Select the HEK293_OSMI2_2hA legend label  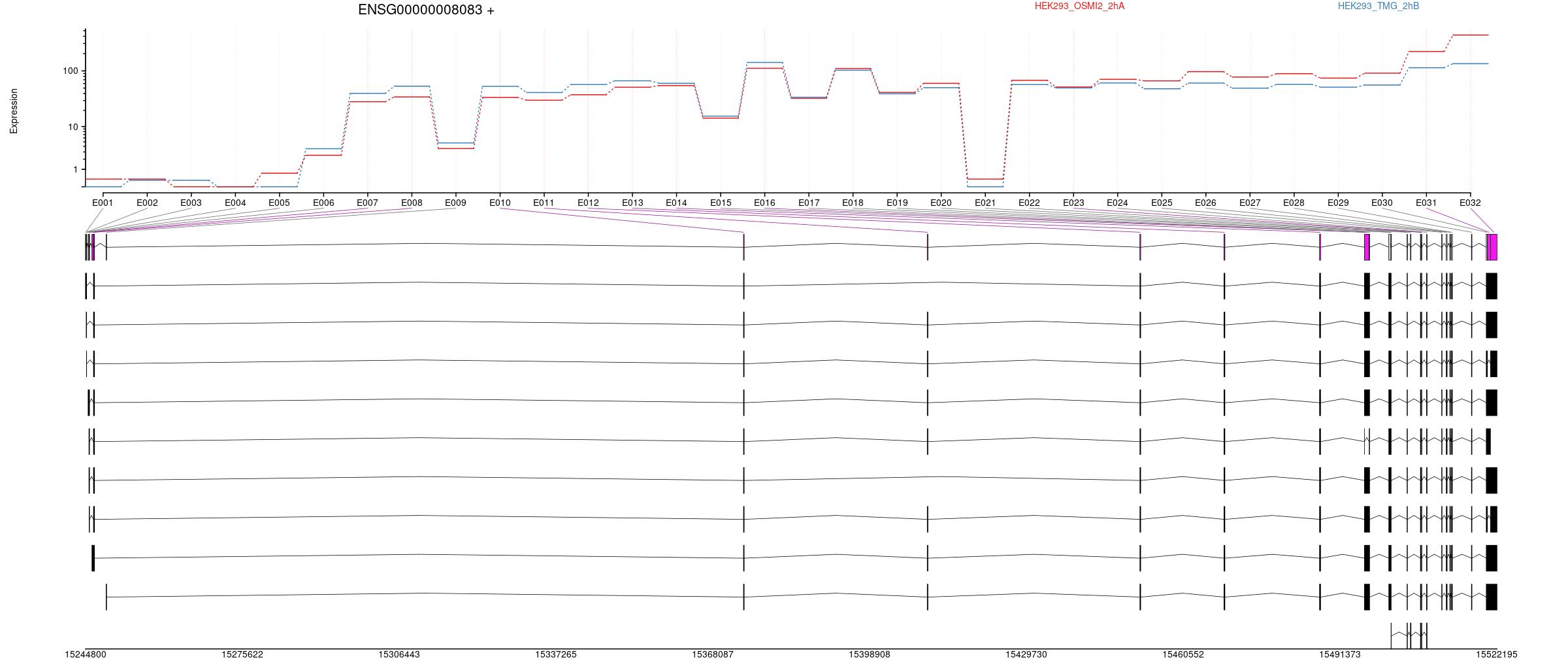coord(1079,6)
